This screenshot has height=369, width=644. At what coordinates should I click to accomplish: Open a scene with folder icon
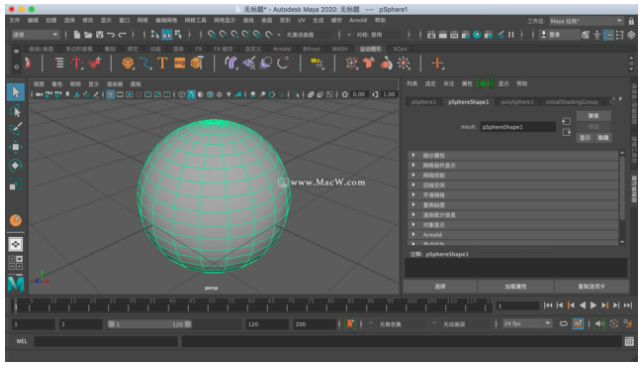[88, 35]
